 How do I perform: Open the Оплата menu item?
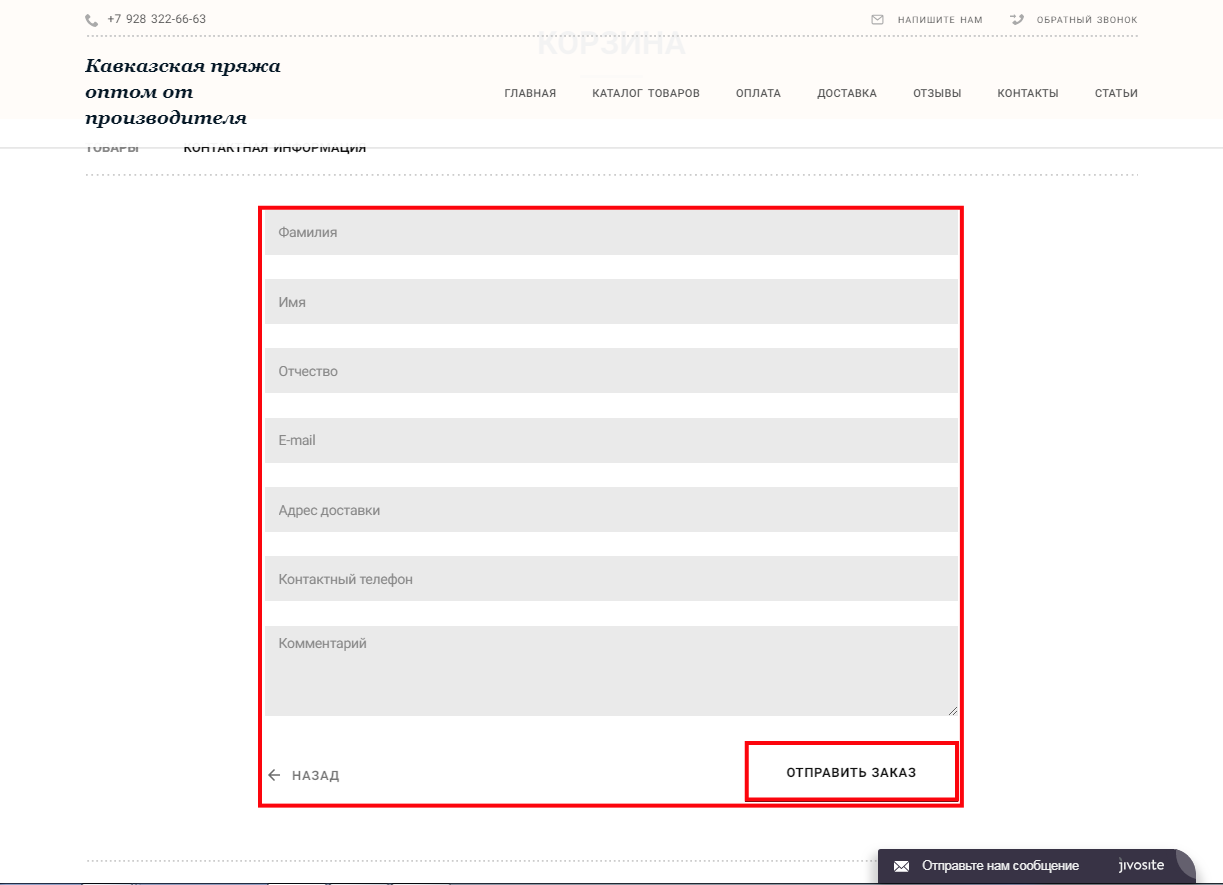click(758, 93)
